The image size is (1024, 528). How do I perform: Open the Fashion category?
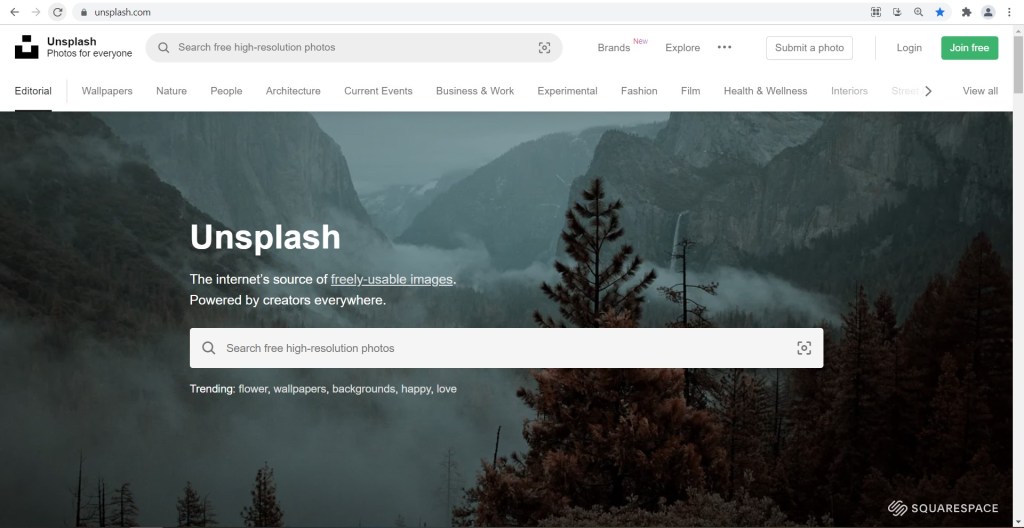(639, 91)
